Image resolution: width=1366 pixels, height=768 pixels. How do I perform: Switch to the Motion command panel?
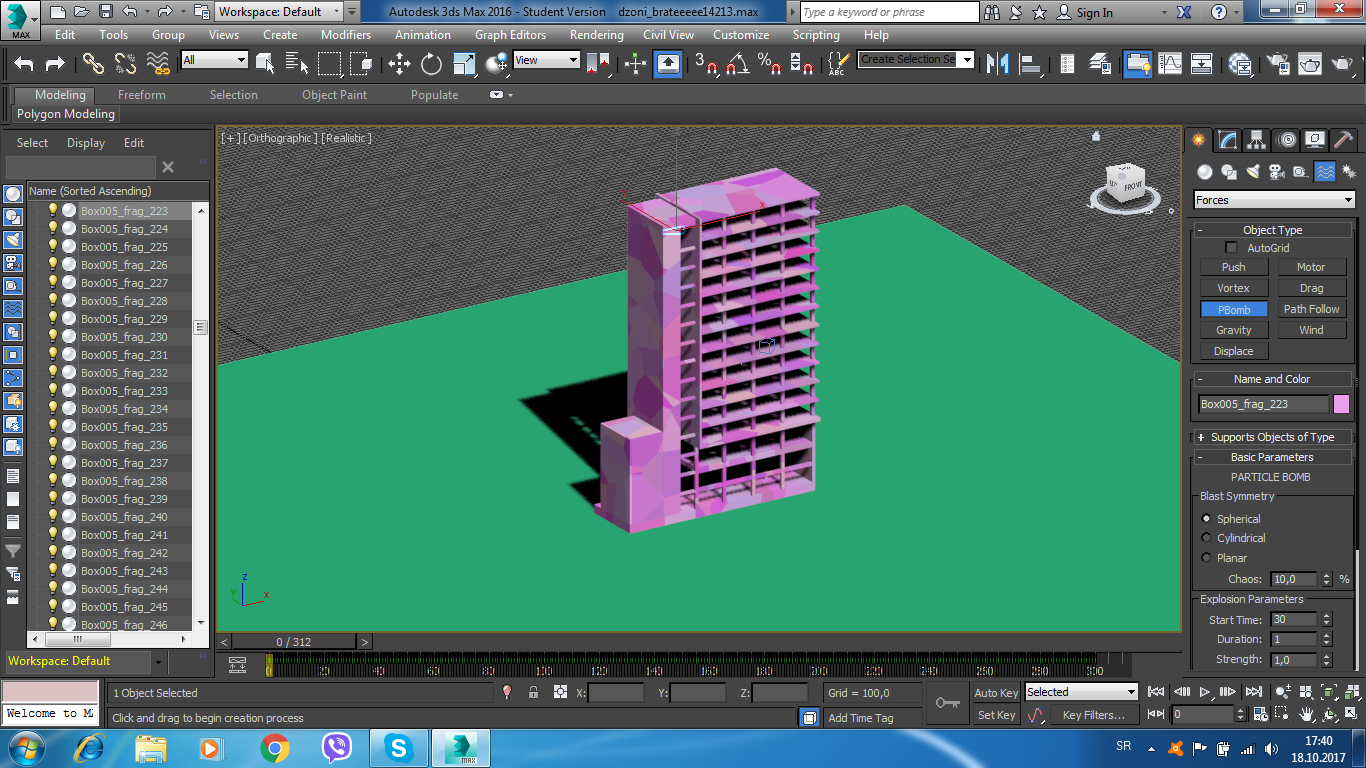[1287, 140]
